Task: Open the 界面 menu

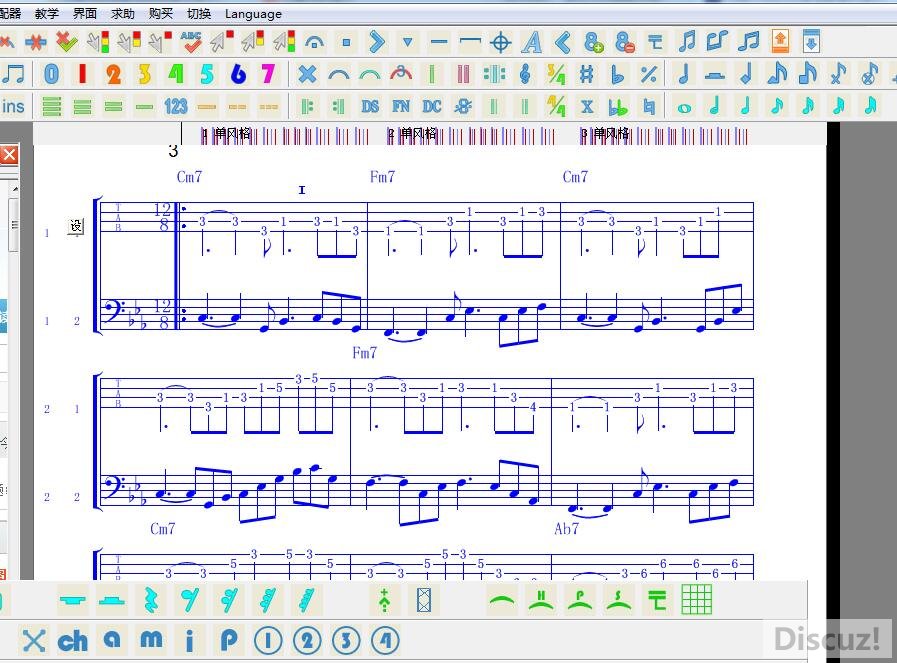Action: coord(85,13)
